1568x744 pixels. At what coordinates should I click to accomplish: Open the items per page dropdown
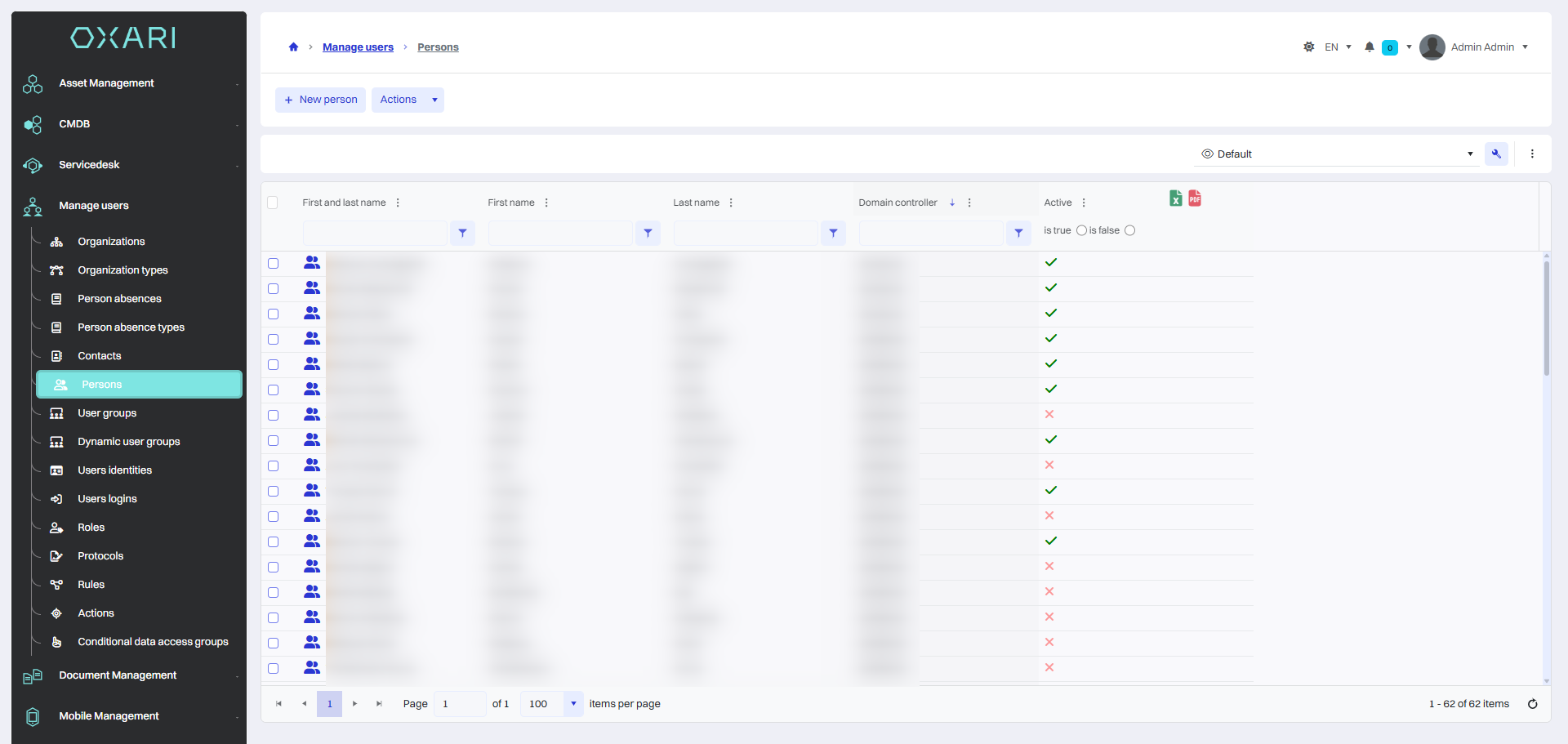click(573, 704)
